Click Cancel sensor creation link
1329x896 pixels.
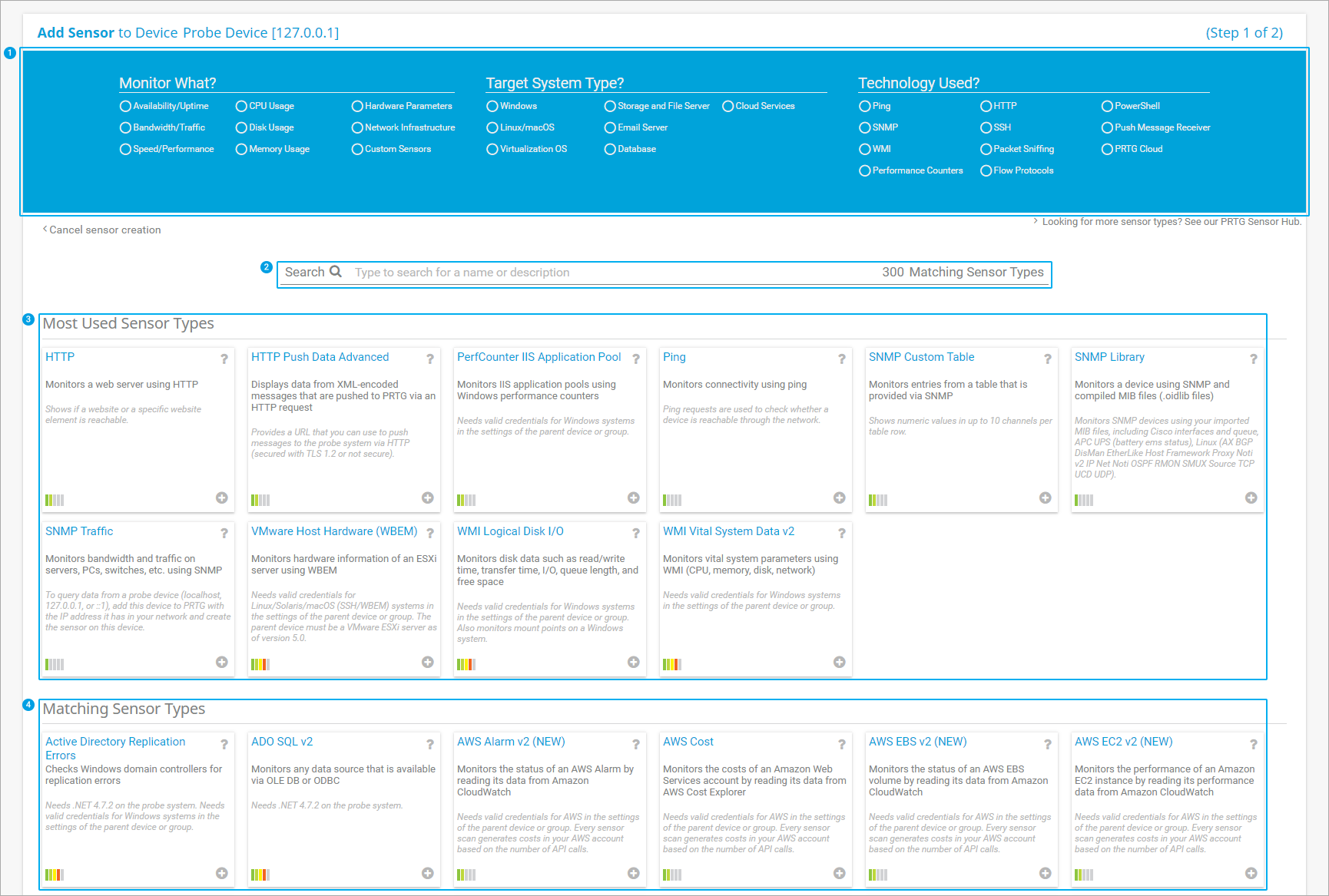(x=105, y=230)
